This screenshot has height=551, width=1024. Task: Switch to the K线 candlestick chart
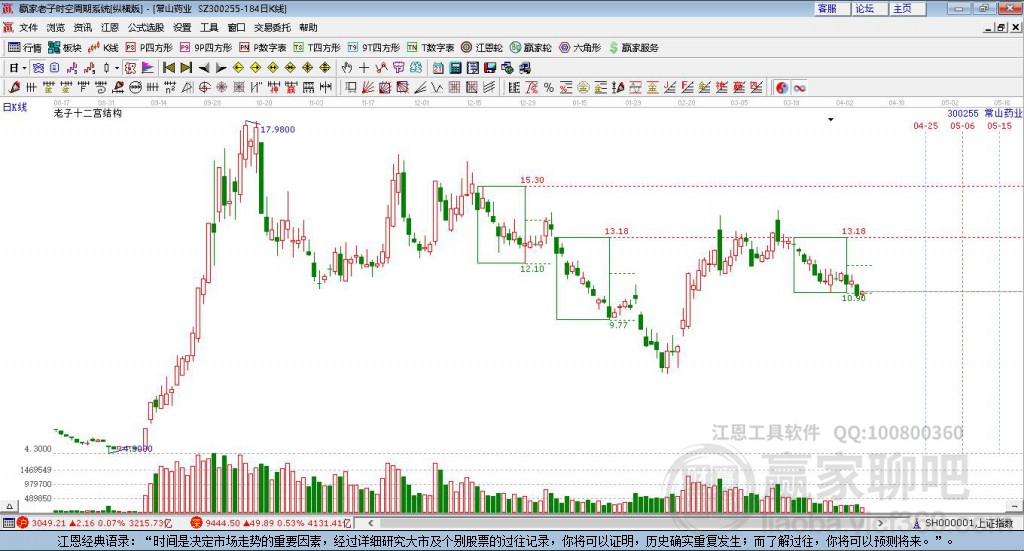103,48
